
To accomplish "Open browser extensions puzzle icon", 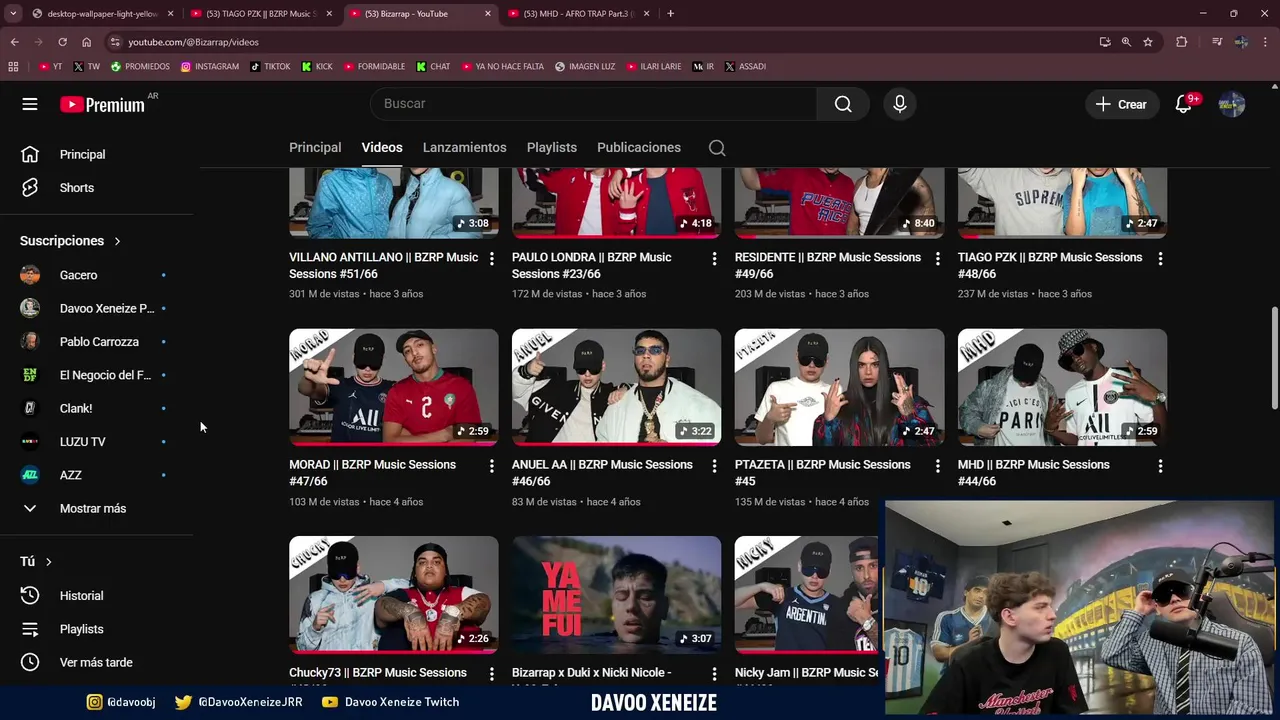I will 1182,42.
